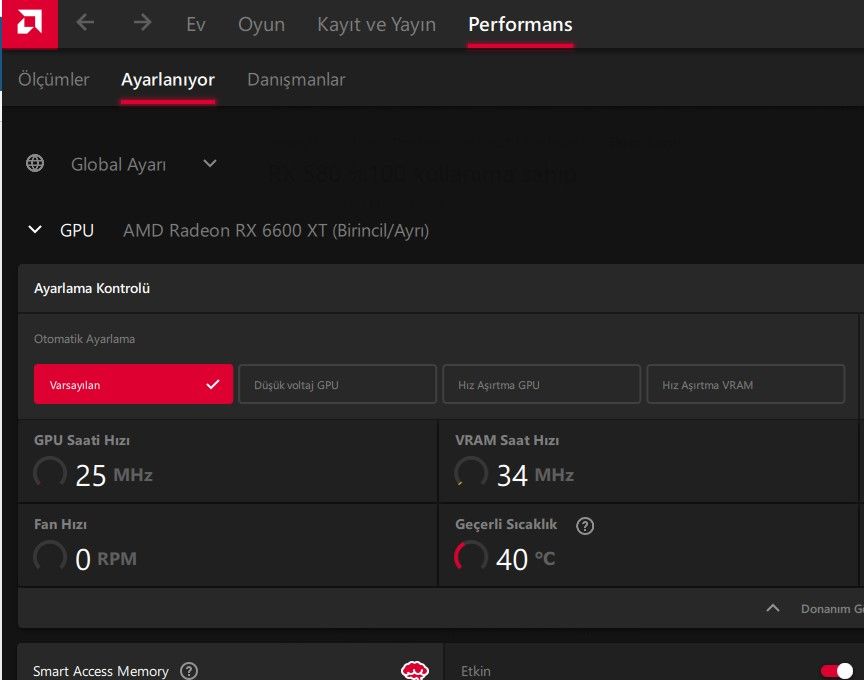Click the Etkin label
The image size is (864, 680).
pos(476,671)
